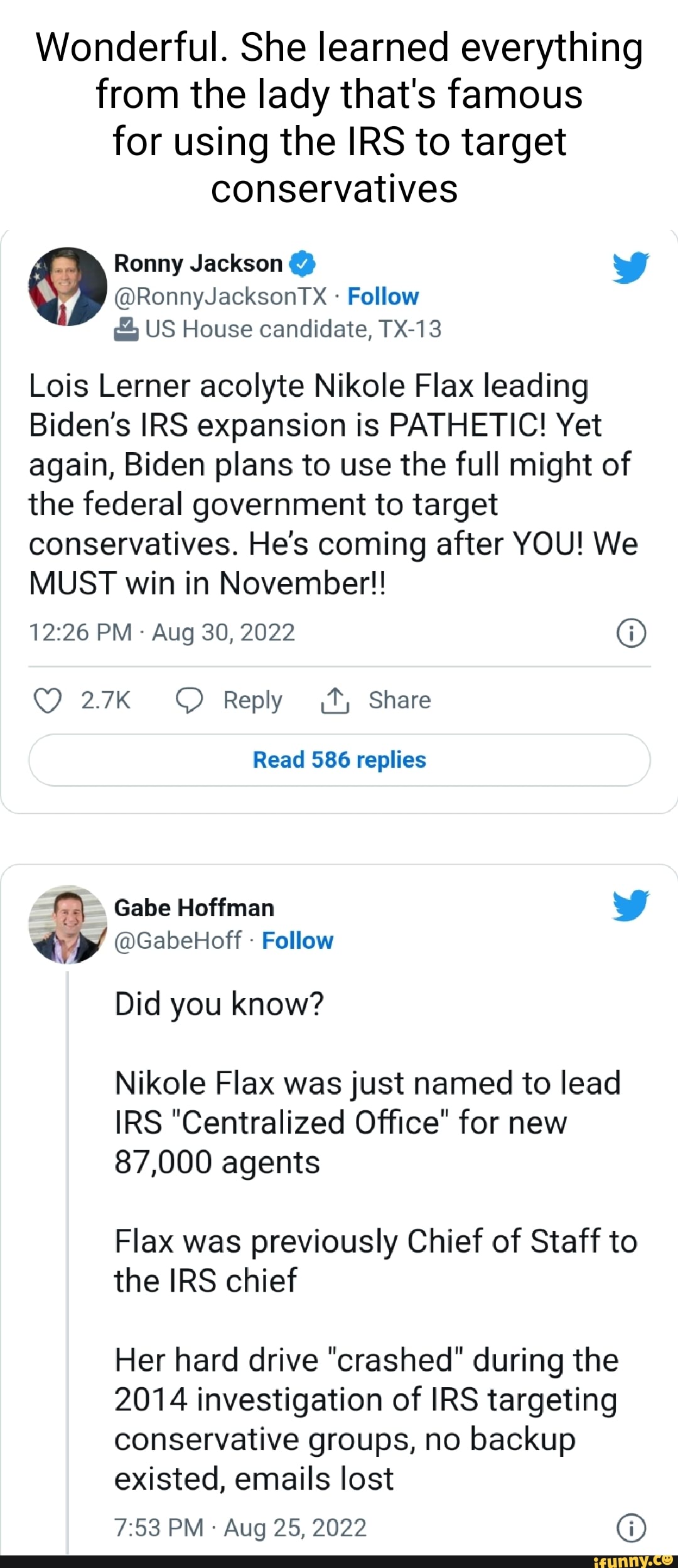The width and height of the screenshot is (678, 1568).
Task: Click the Twitter bird icon on Gabe Hoffman's tweet
Action: pos(631,905)
